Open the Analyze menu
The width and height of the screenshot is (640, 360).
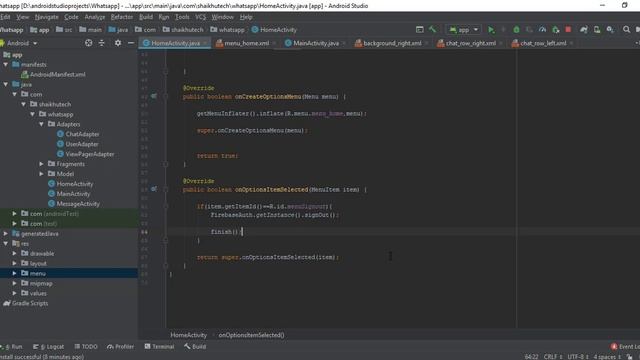point(95,17)
